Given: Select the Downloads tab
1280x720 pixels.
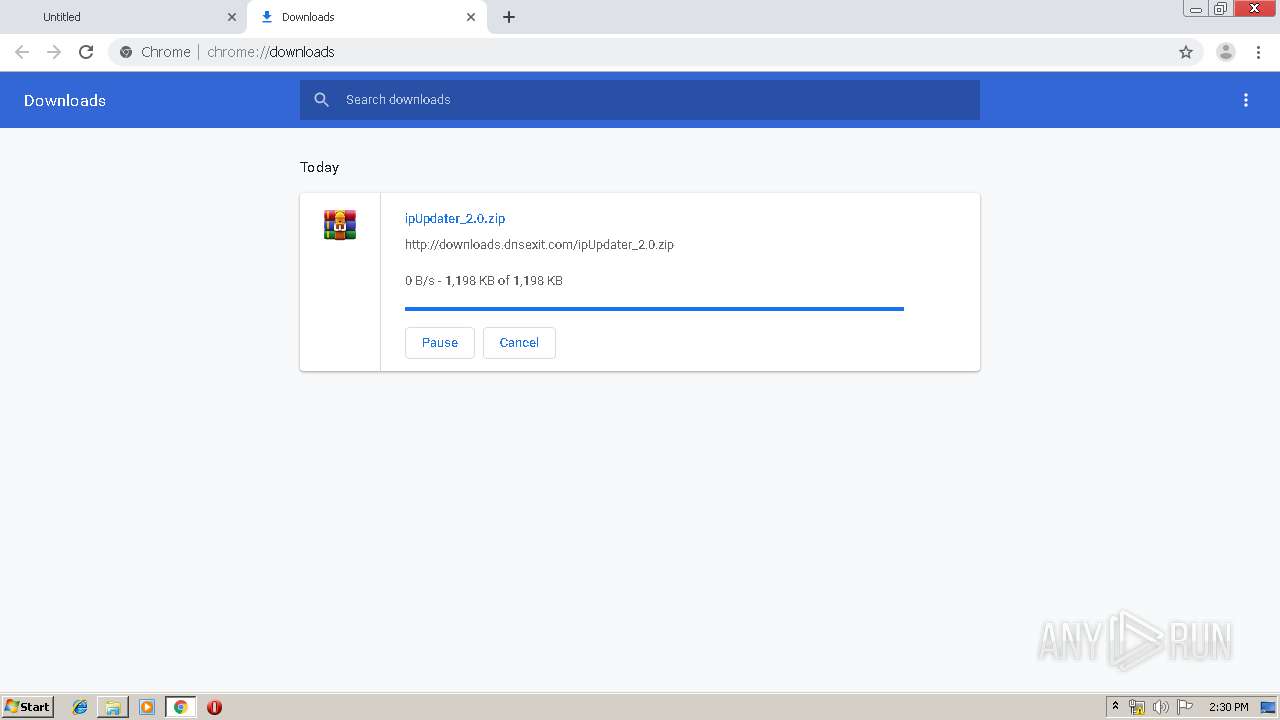Looking at the screenshot, I should point(366,17).
